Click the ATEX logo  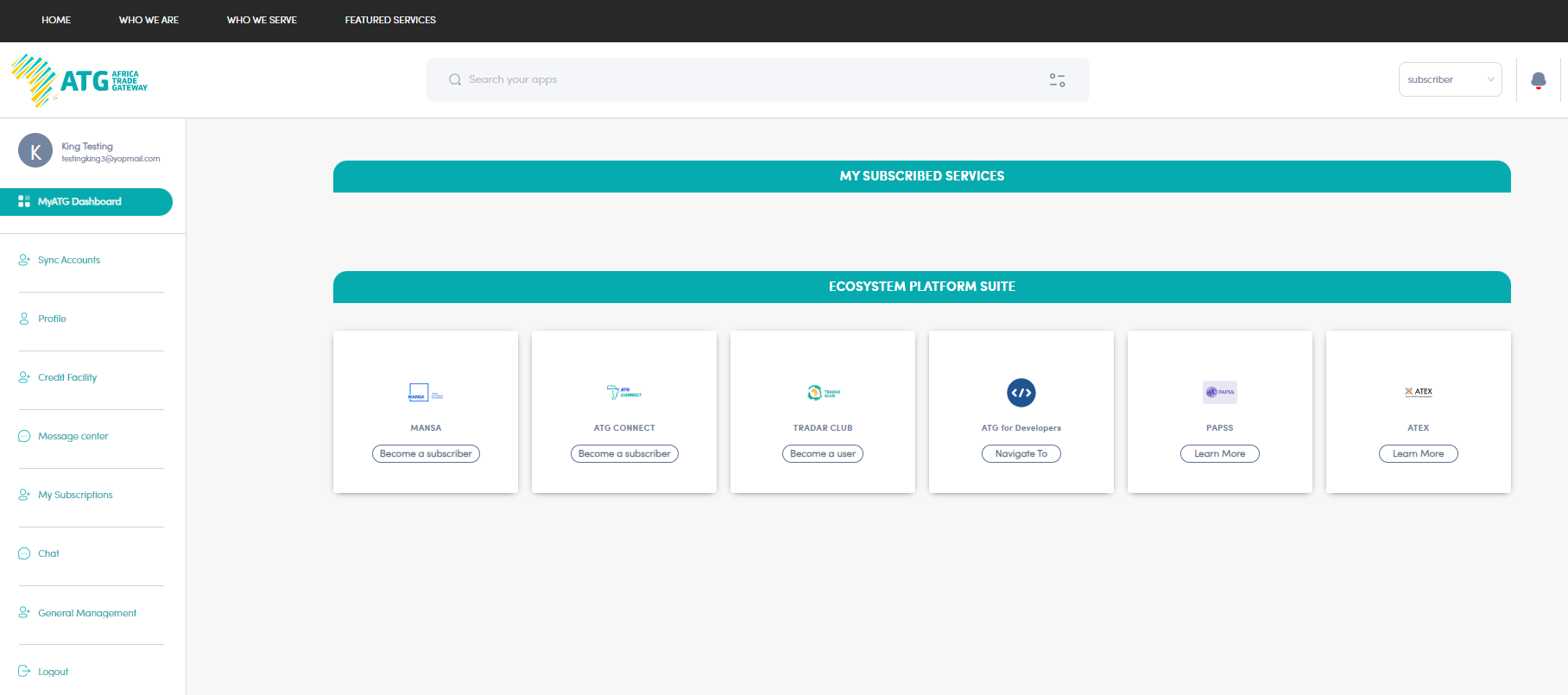(x=1419, y=392)
